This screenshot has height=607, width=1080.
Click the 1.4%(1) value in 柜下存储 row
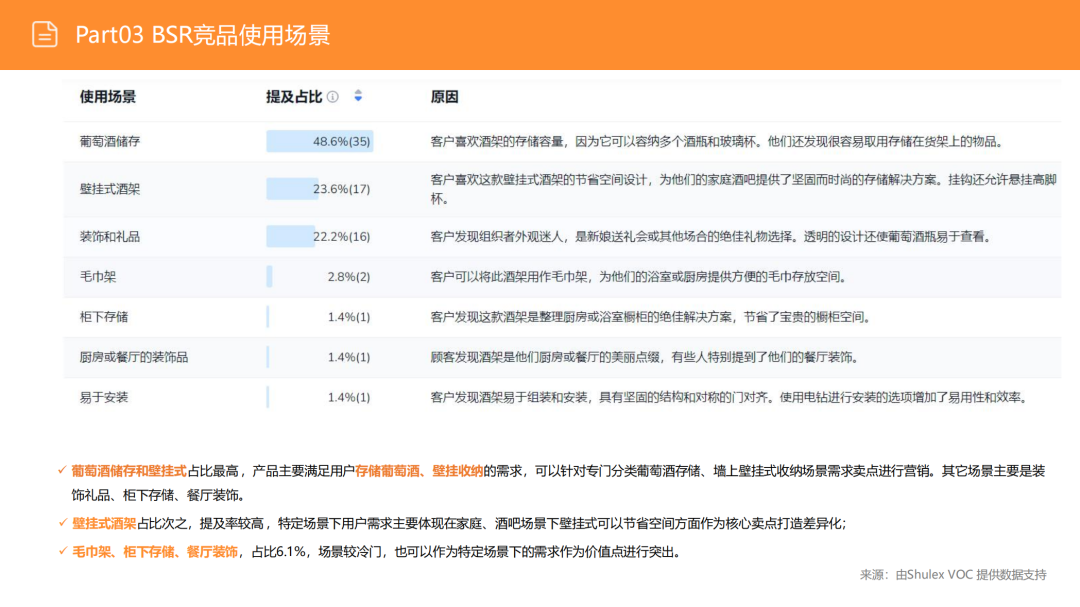(x=349, y=317)
